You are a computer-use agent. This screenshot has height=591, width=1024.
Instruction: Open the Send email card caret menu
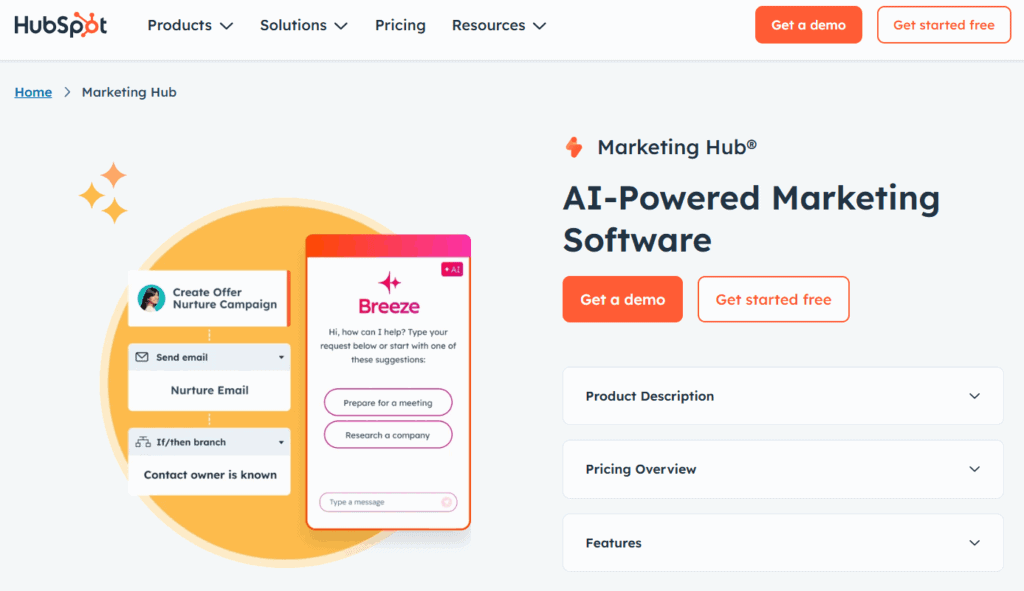[280, 357]
